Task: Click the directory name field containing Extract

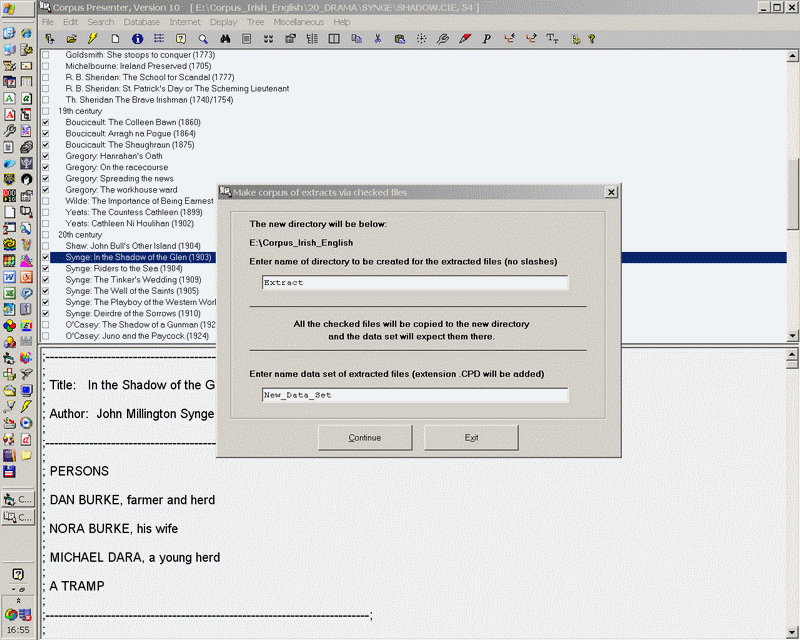Action: pyautogui.click(x=414, y=282)
